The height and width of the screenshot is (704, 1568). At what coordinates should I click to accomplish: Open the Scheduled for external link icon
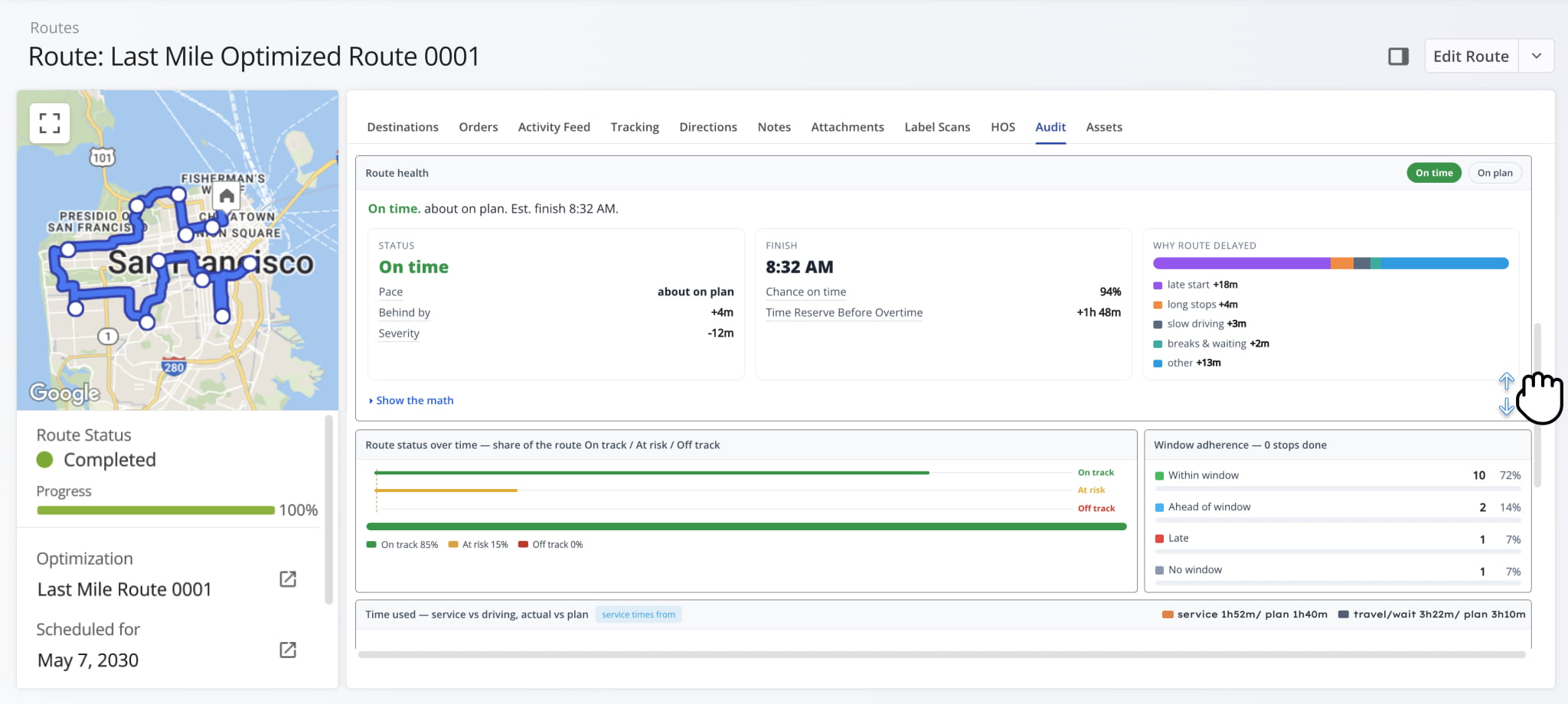(288, 650)
